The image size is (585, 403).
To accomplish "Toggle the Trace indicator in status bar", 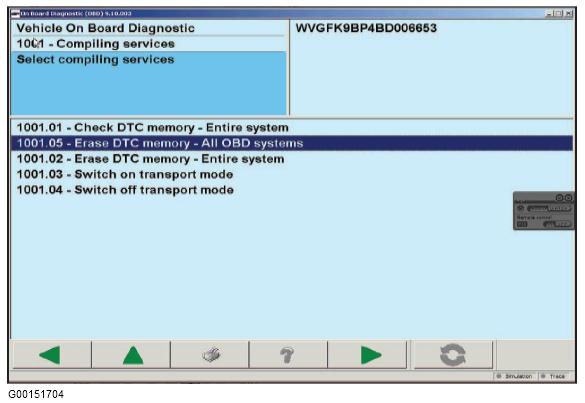I will 554,376.
